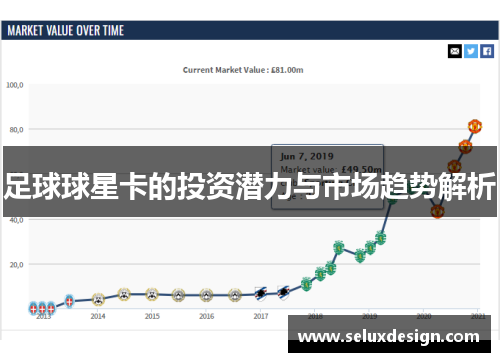Click the first green Sporting crest marker
The width and height of the screenshot is (500, 362).
(306, 284)
